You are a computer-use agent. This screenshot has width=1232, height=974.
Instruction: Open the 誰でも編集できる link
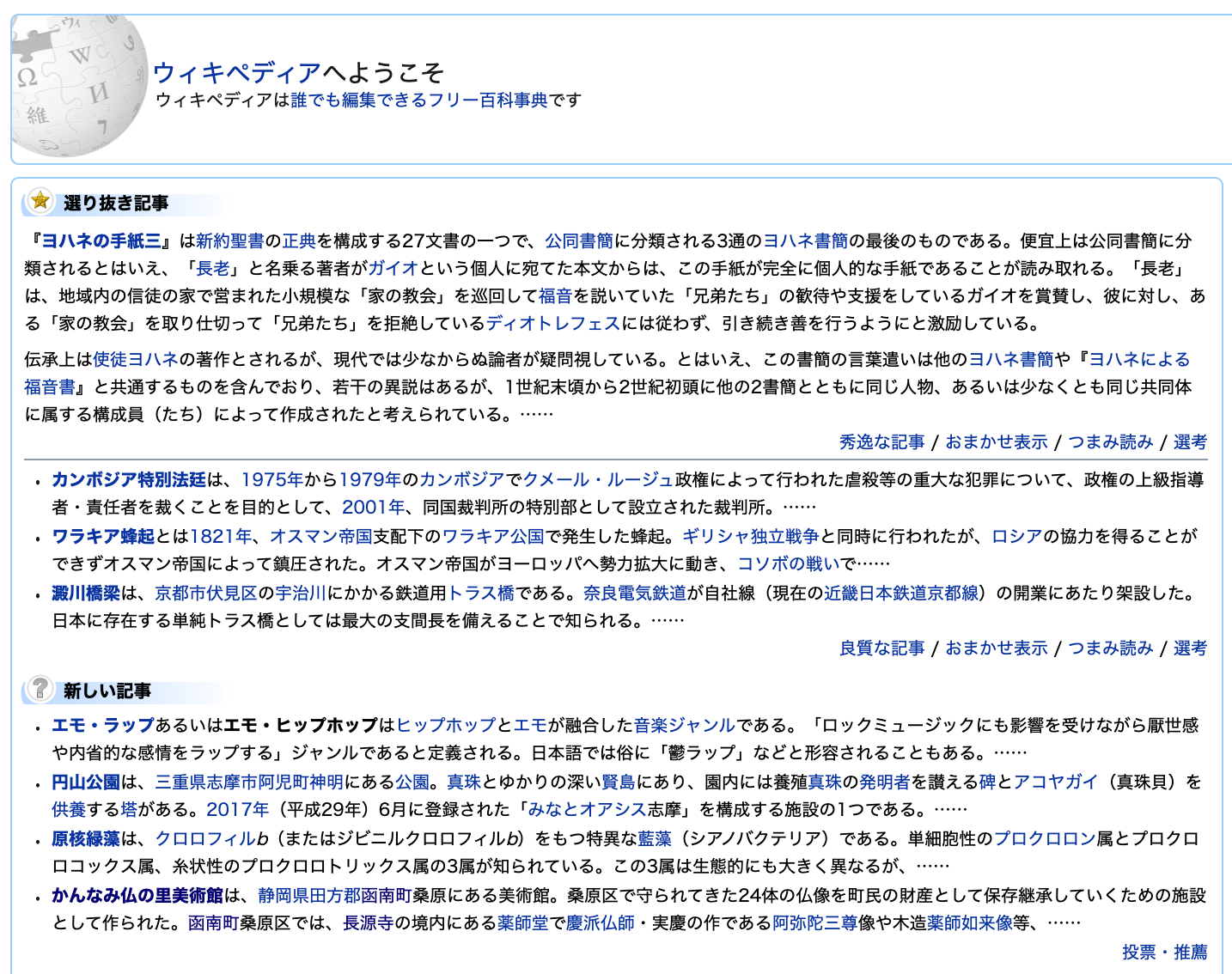click(359, 100)
